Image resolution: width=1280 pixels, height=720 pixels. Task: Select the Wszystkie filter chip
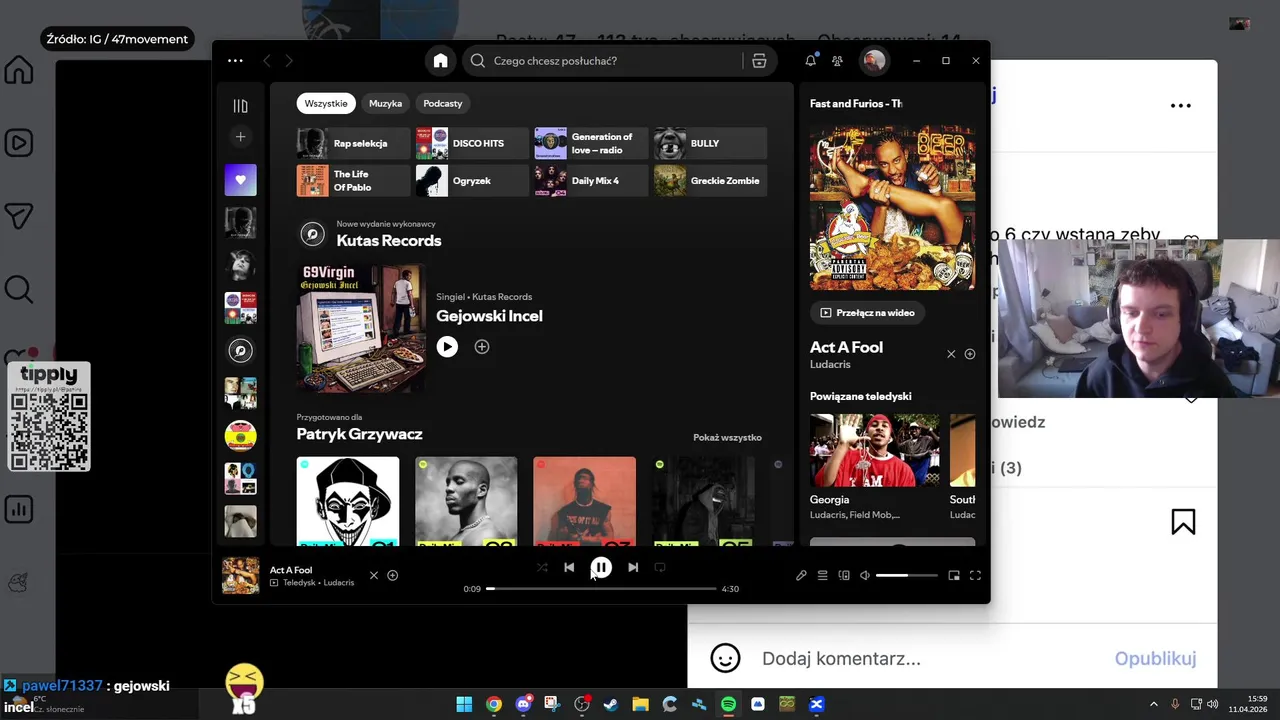click(326, 103)
